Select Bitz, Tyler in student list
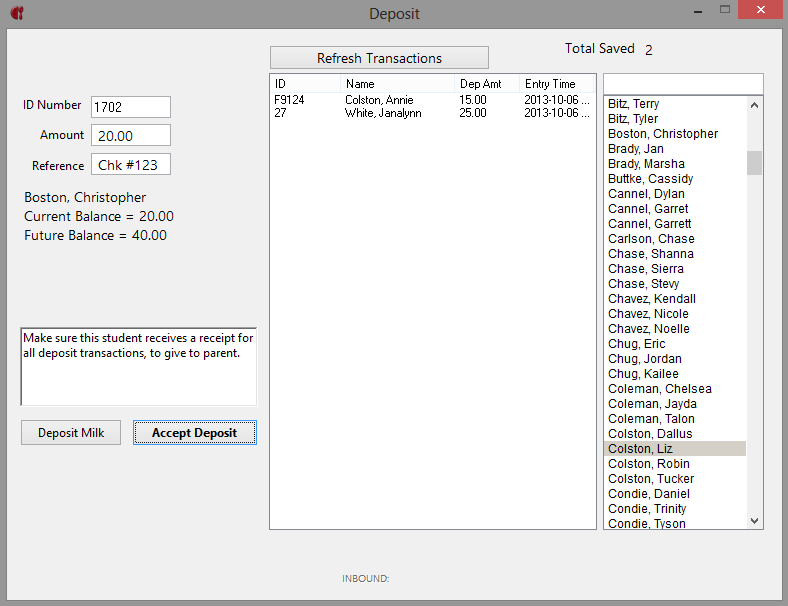Viewport: 788px width, 606px height. (x=674, y=119)
